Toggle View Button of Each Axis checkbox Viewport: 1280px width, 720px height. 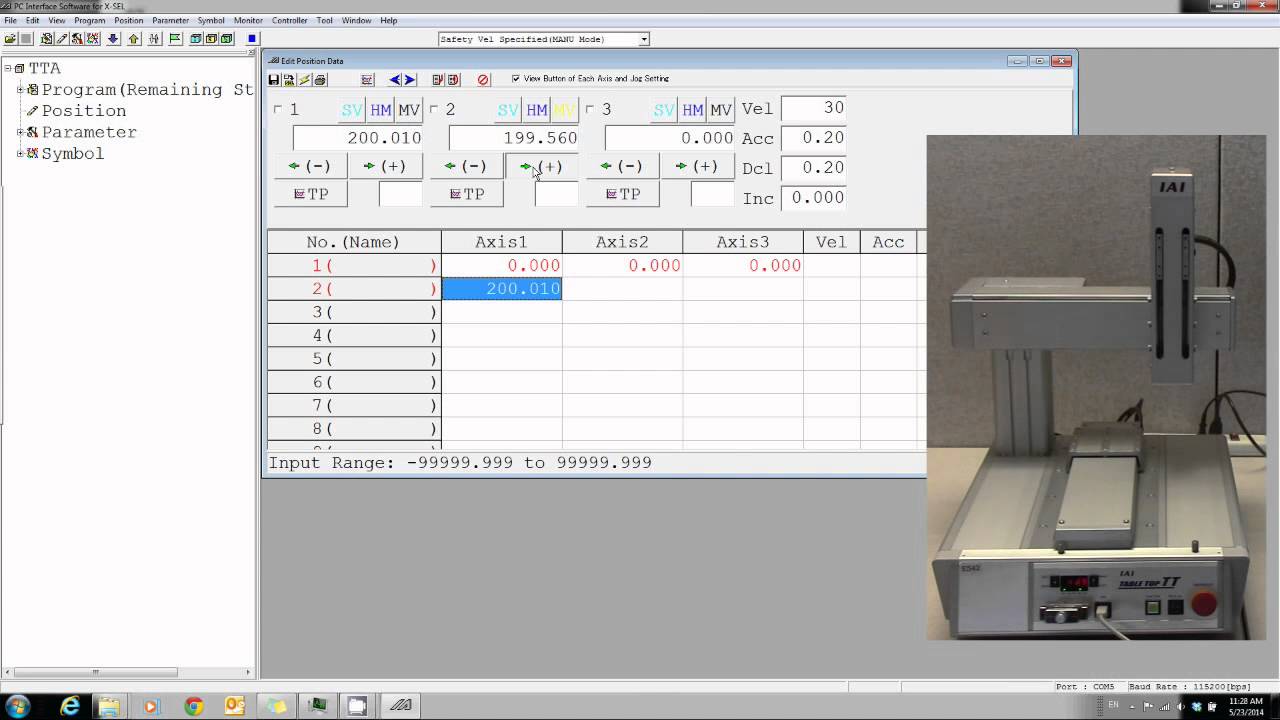click(x=516, y=78)
